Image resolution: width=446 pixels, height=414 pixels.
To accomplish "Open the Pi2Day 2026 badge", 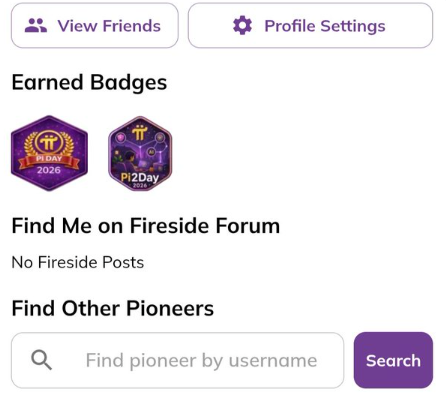I will [140, 153].
